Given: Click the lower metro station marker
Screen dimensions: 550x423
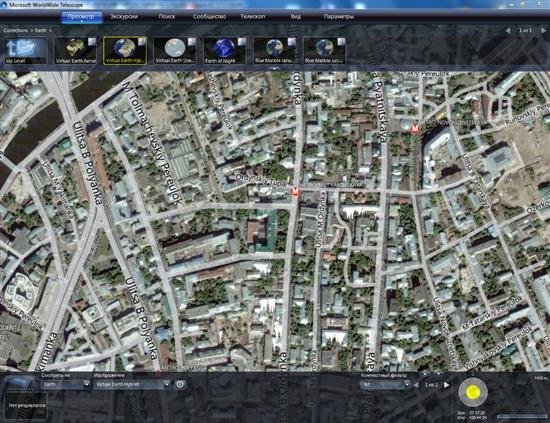Looking at the screenshot, I should 295,192.
